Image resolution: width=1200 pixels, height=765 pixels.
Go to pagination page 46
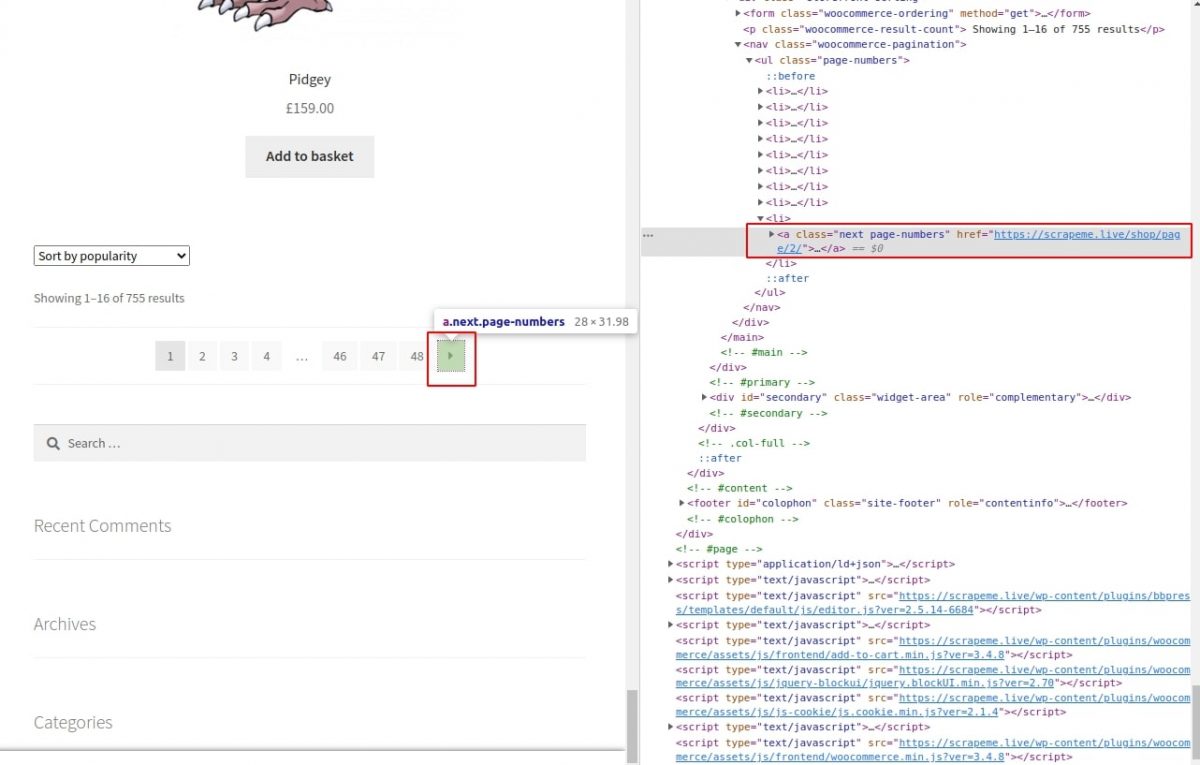341,356
